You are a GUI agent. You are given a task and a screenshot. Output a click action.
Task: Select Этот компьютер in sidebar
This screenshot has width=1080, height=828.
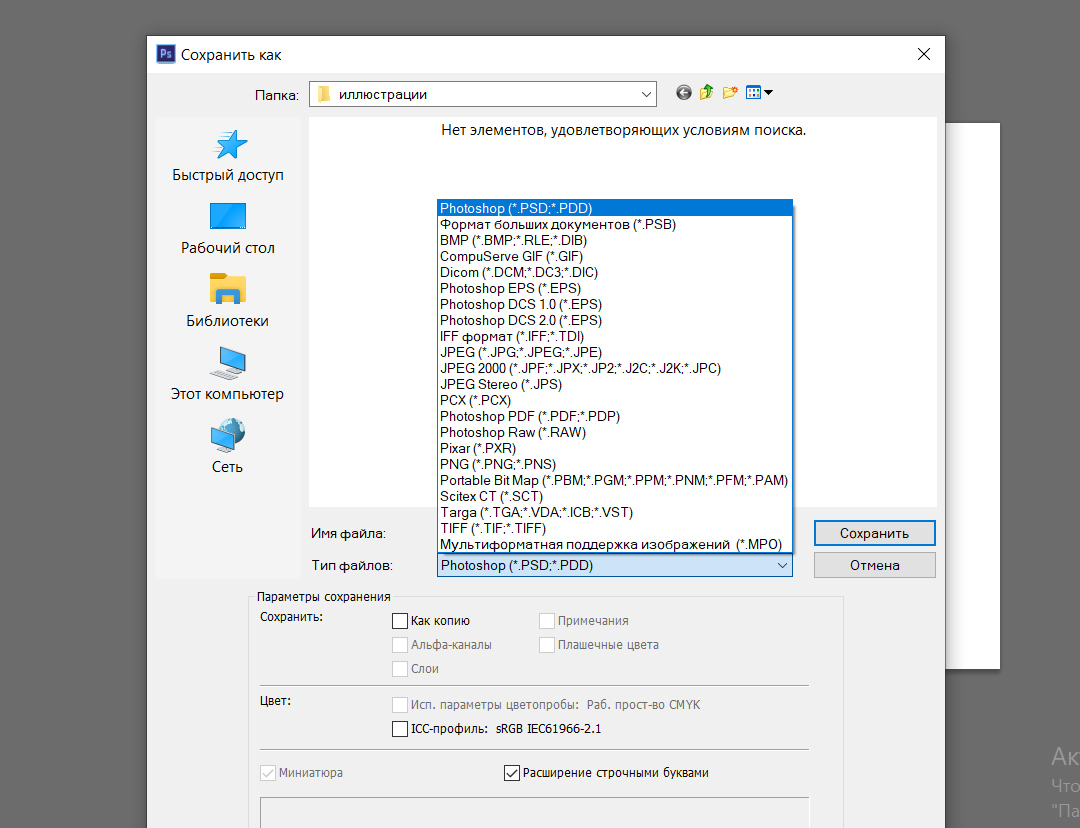pos(228,375)
